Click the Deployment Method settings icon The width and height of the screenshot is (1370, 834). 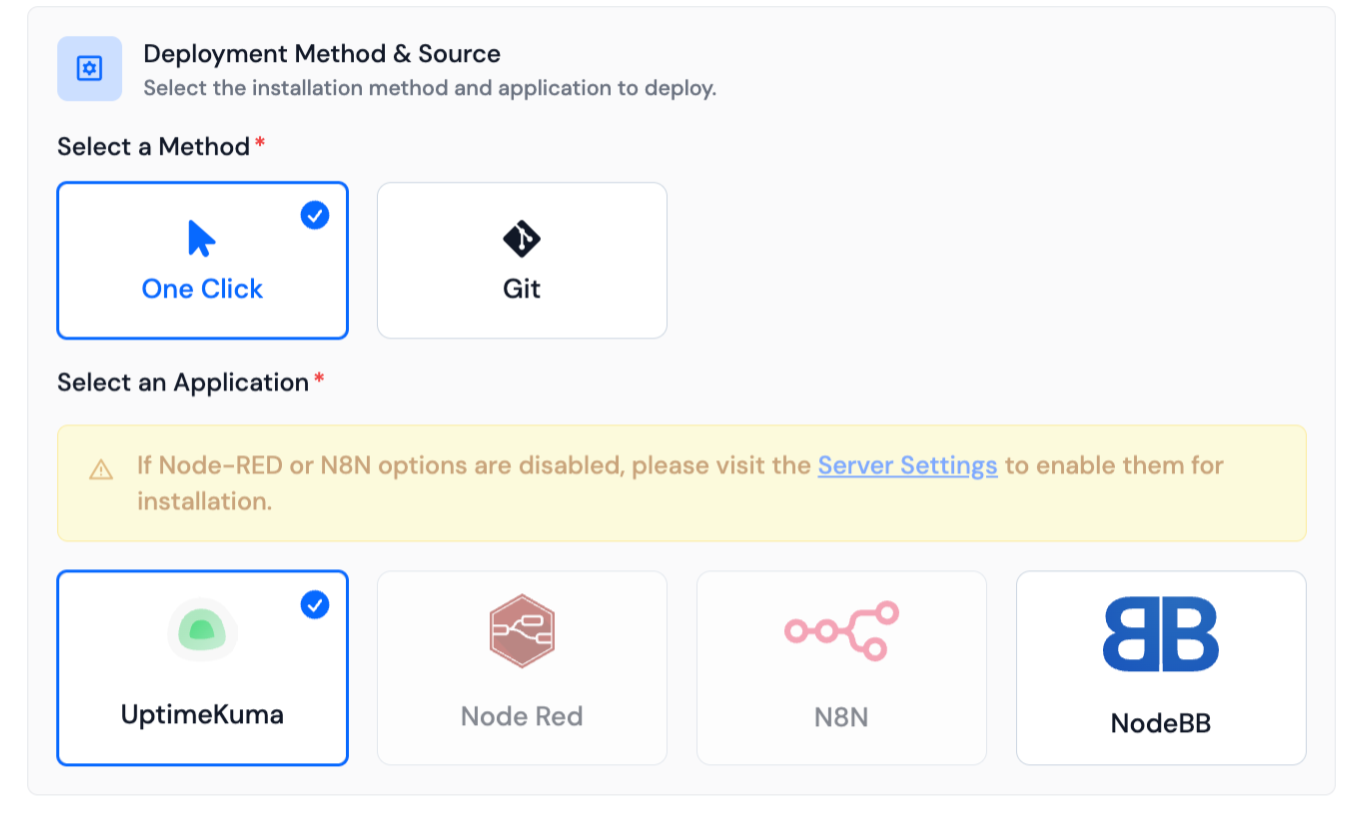click(x=88, y=68)
